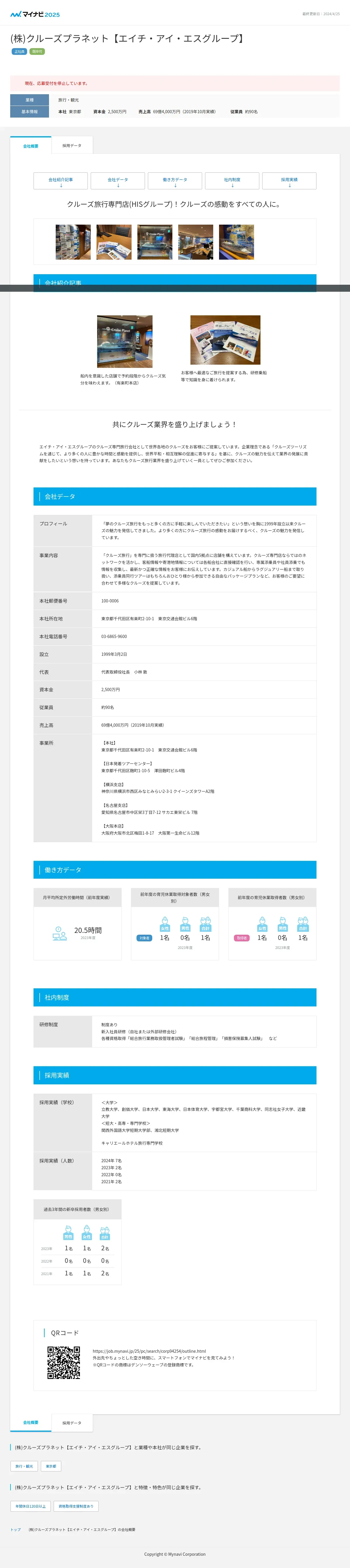Click 女性 icon in 育児休業取得者数 card
350x1568 pixels.
tap(262, 924)
